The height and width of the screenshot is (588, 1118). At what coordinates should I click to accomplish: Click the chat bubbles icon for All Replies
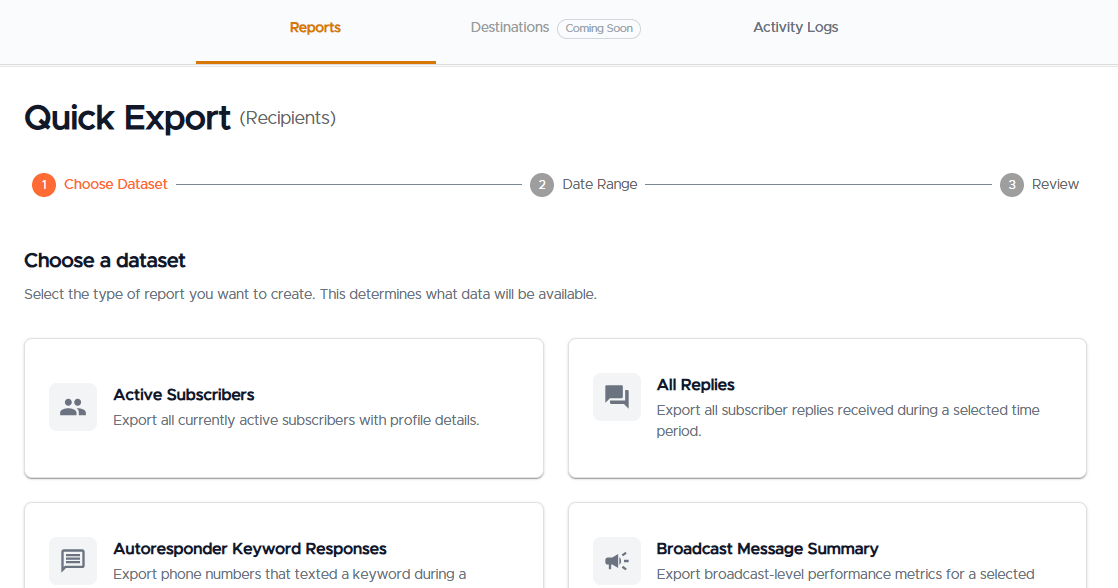coord(617,397)
